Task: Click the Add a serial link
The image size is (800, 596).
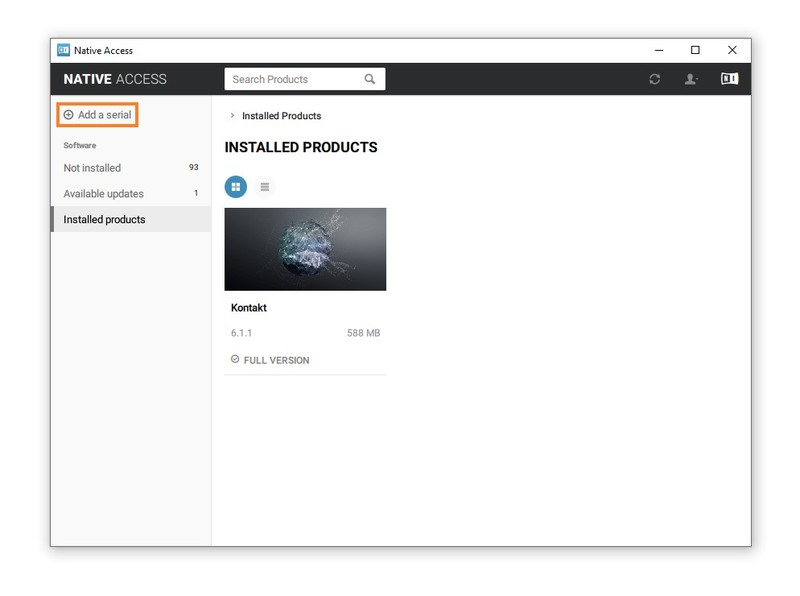Action: [x=104, y=115]
